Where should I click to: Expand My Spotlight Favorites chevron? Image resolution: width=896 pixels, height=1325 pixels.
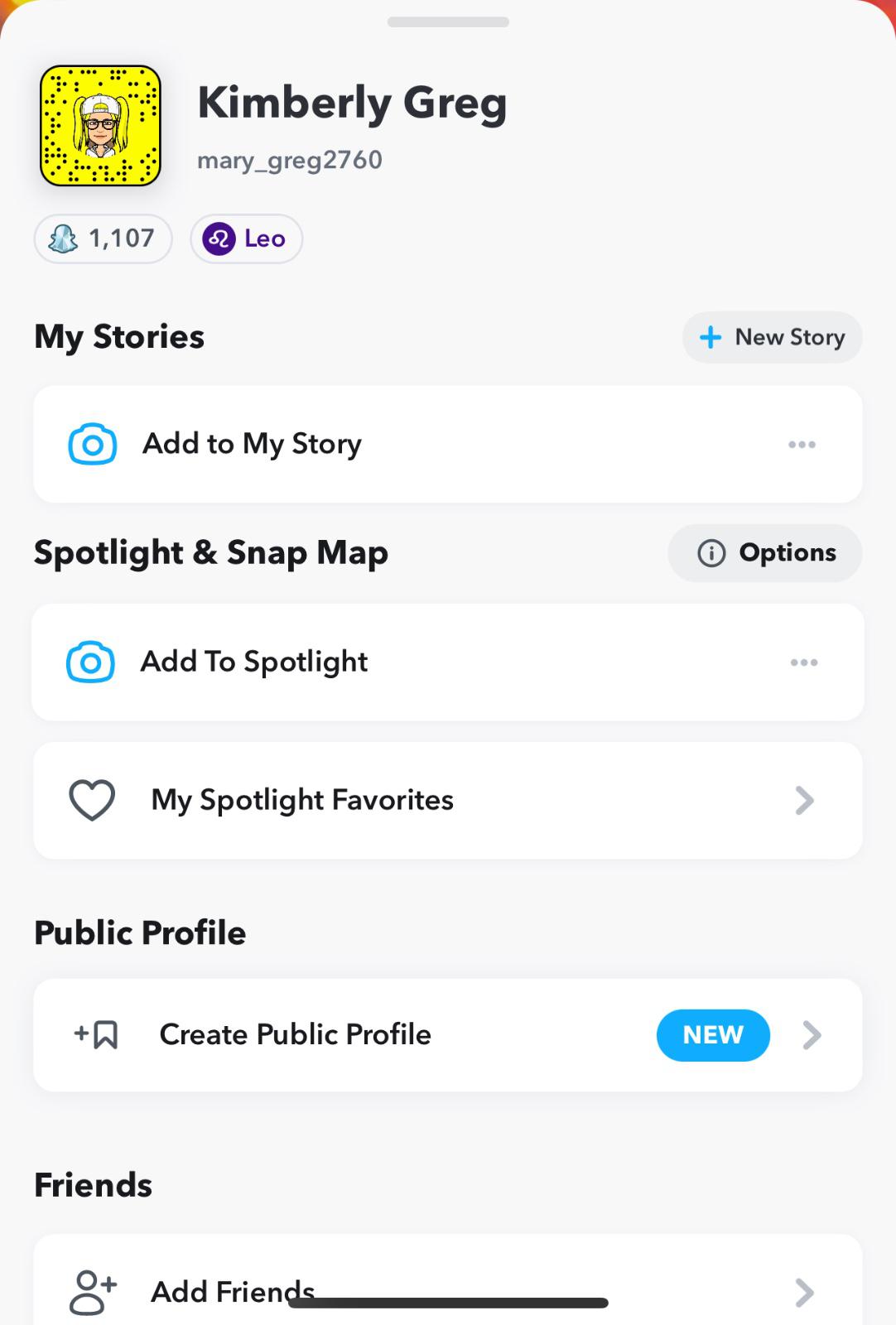(804, 800)
